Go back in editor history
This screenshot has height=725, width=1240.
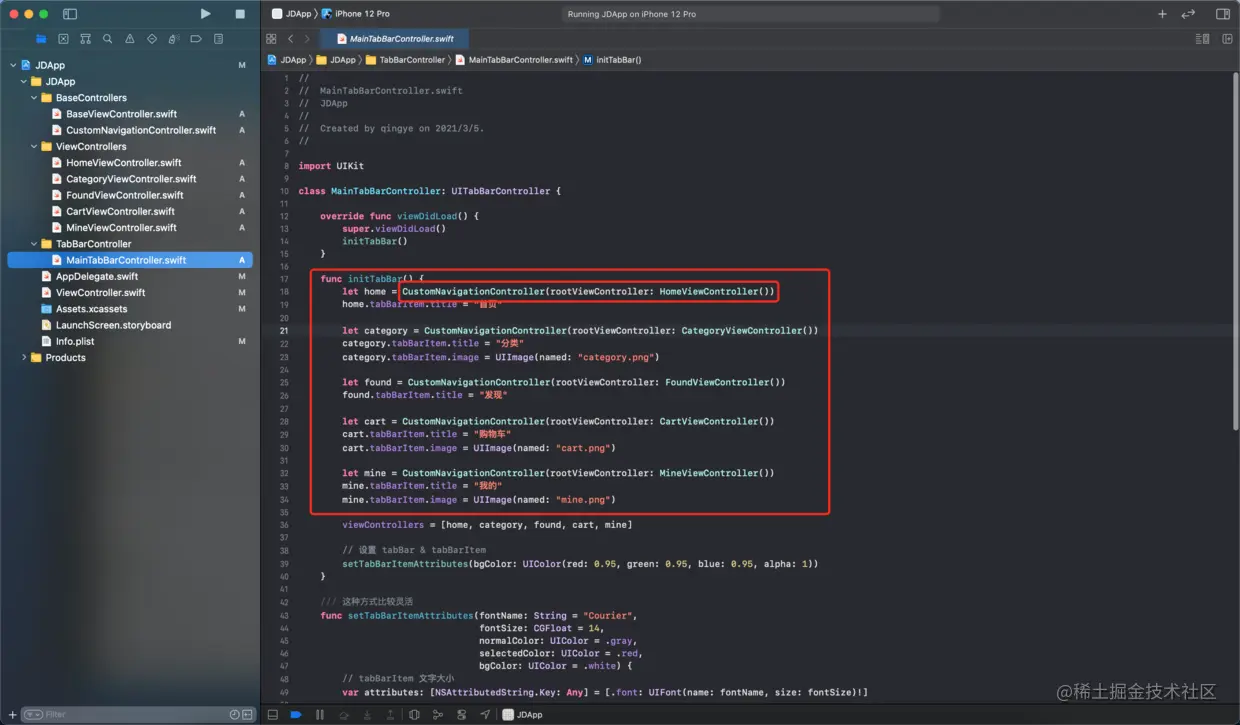coord(291,39)
